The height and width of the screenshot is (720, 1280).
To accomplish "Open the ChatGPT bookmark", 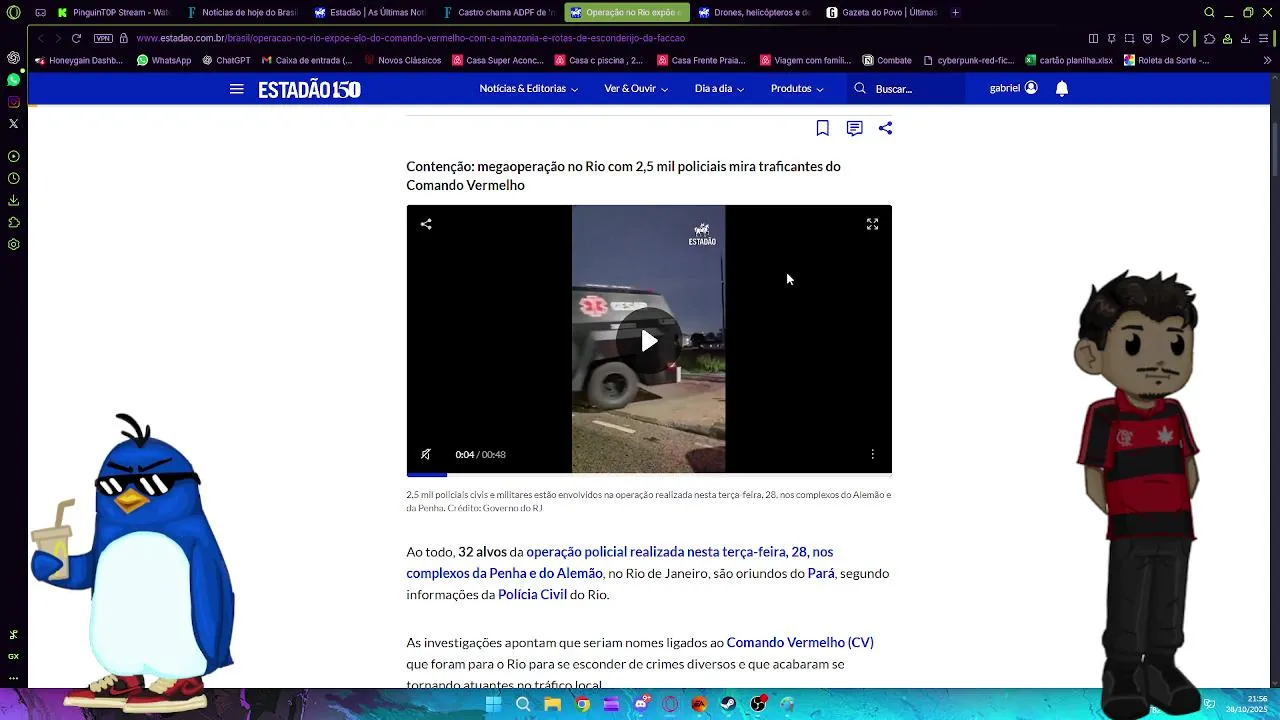I will (x=226, y=60).
